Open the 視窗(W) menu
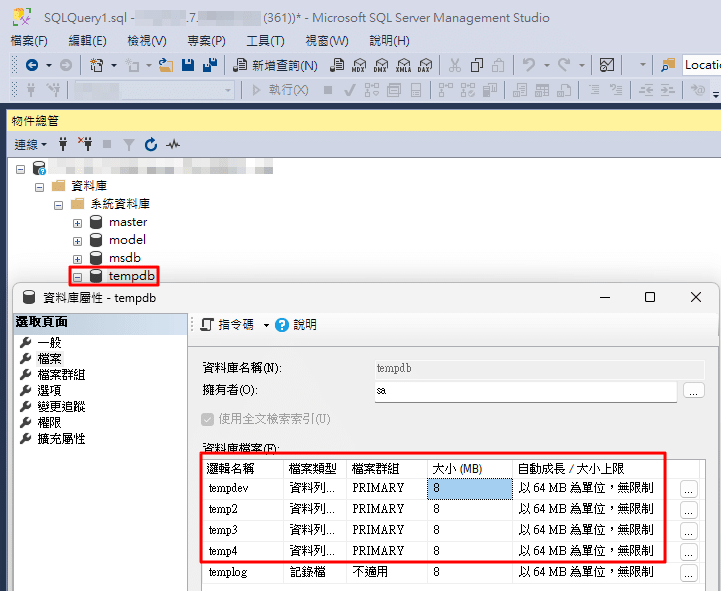The image size is (721, 591). pos(327,41)
